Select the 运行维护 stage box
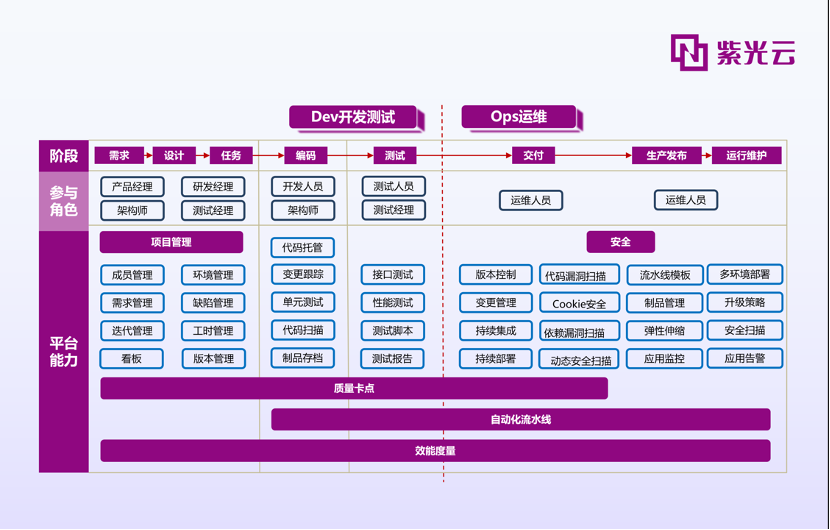 [746, 156]
